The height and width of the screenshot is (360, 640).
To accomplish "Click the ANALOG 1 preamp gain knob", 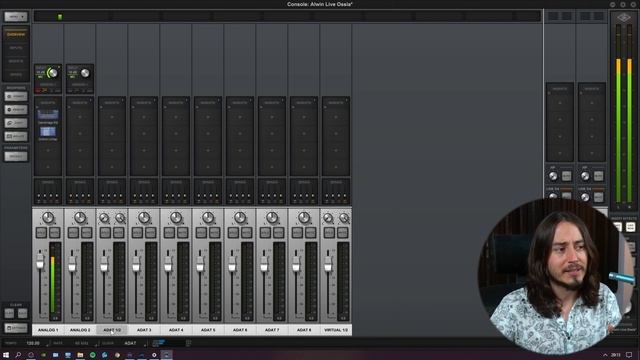I will [52, 73].
